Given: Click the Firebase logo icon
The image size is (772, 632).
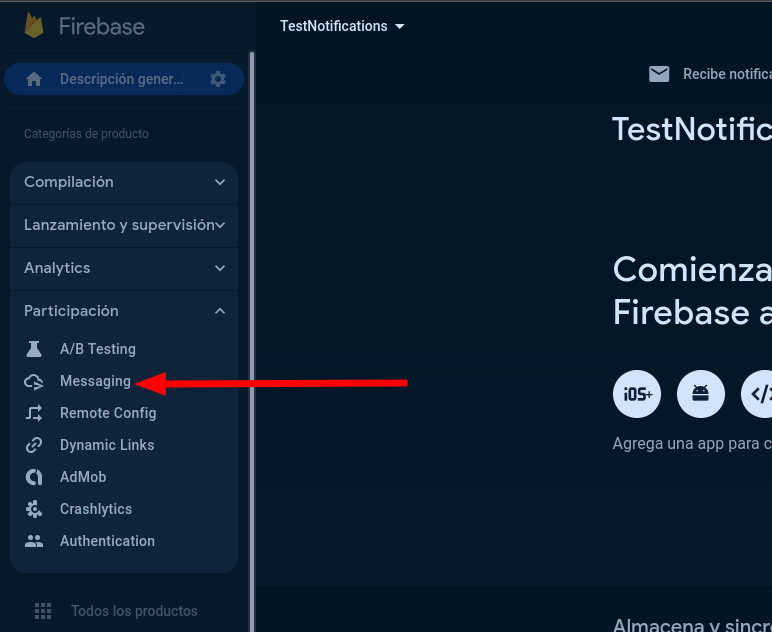Looking at the screenshot, I should click(34, 25).
